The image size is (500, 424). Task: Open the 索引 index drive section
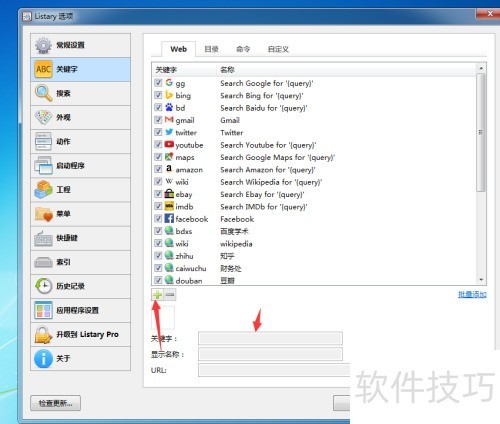point(80,262)
